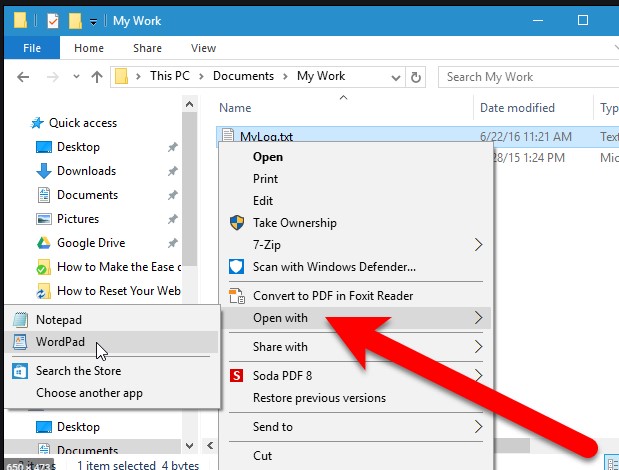
Task: Expand the Send to submenu arrow
Action: (x=478, y=427)
